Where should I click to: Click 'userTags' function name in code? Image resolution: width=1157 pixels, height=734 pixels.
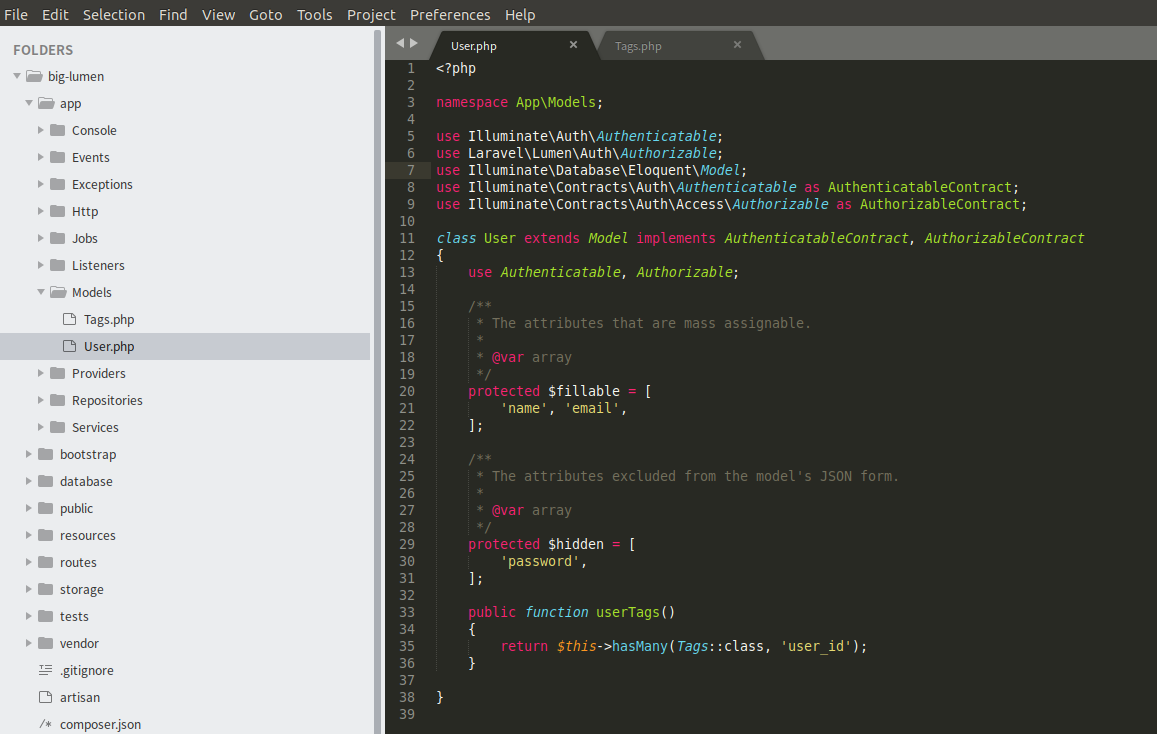[628, 612]
